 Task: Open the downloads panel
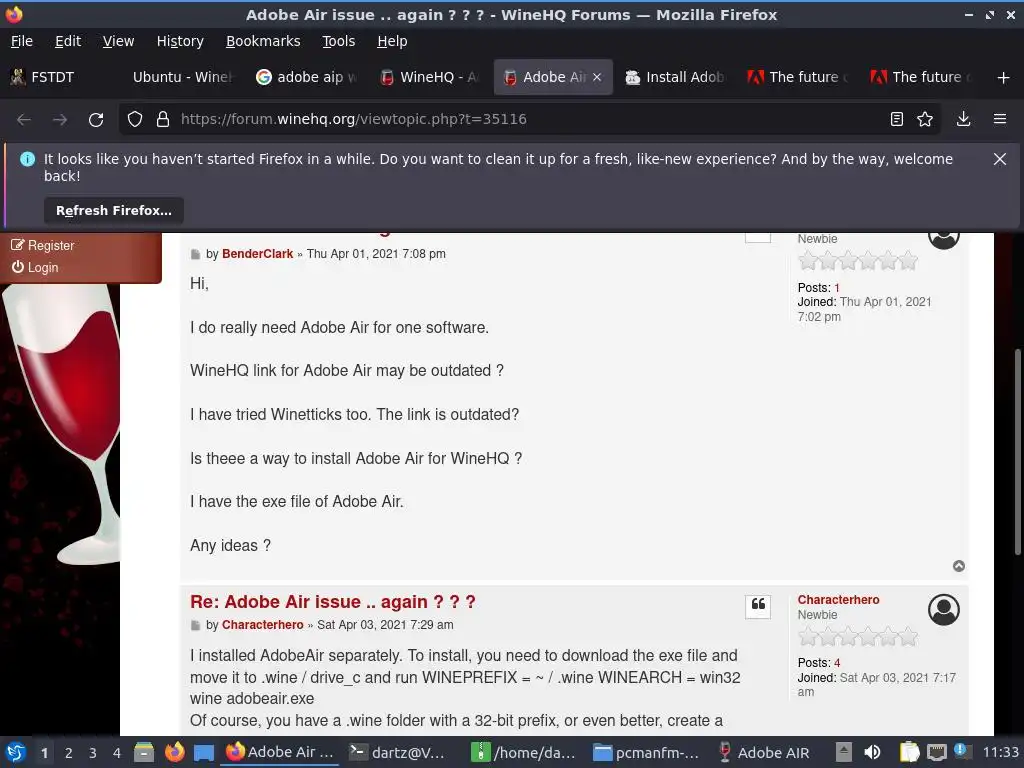coord(963,119)
